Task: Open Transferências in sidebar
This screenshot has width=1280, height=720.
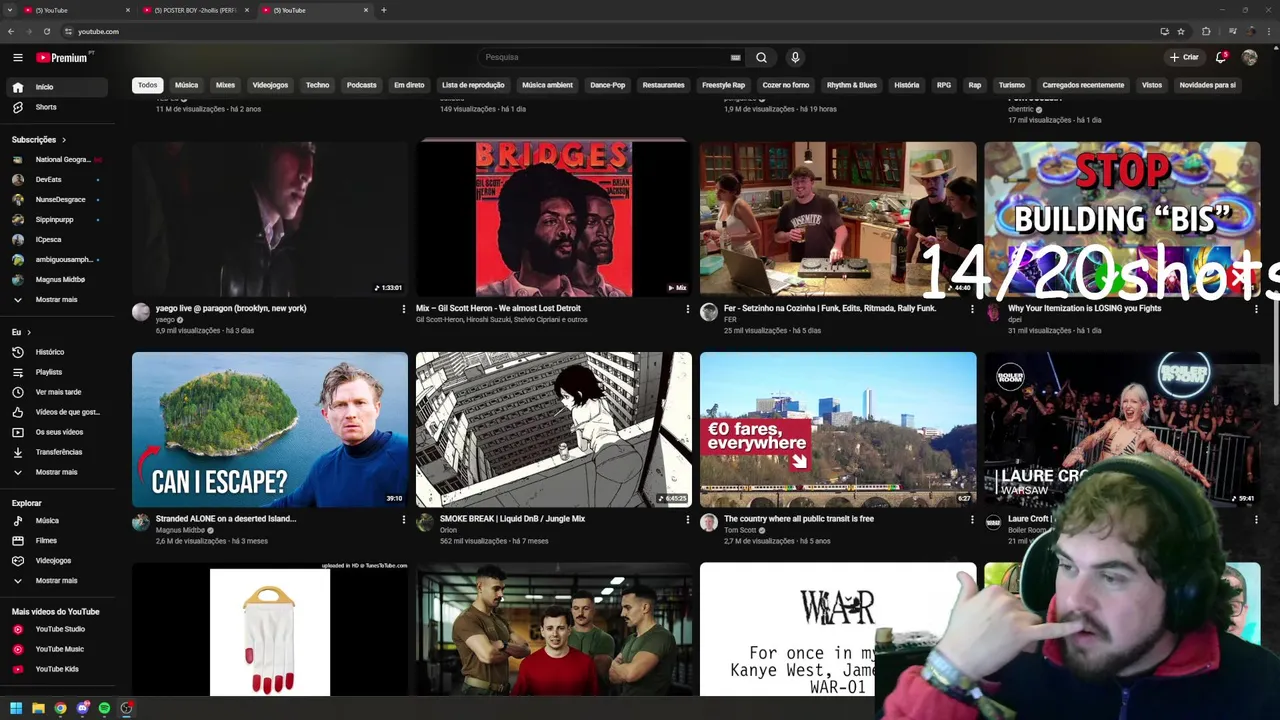Action: point(58,452)
